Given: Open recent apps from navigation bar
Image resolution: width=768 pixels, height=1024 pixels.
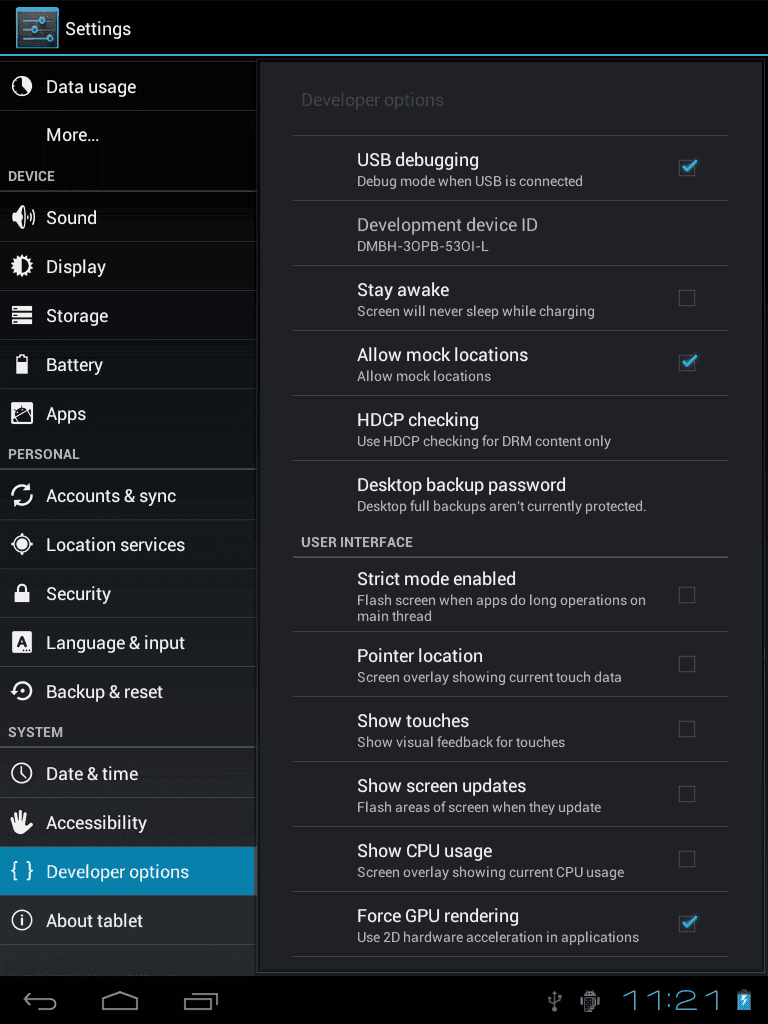Looking at the screenshot, I should coord(200,1000).
